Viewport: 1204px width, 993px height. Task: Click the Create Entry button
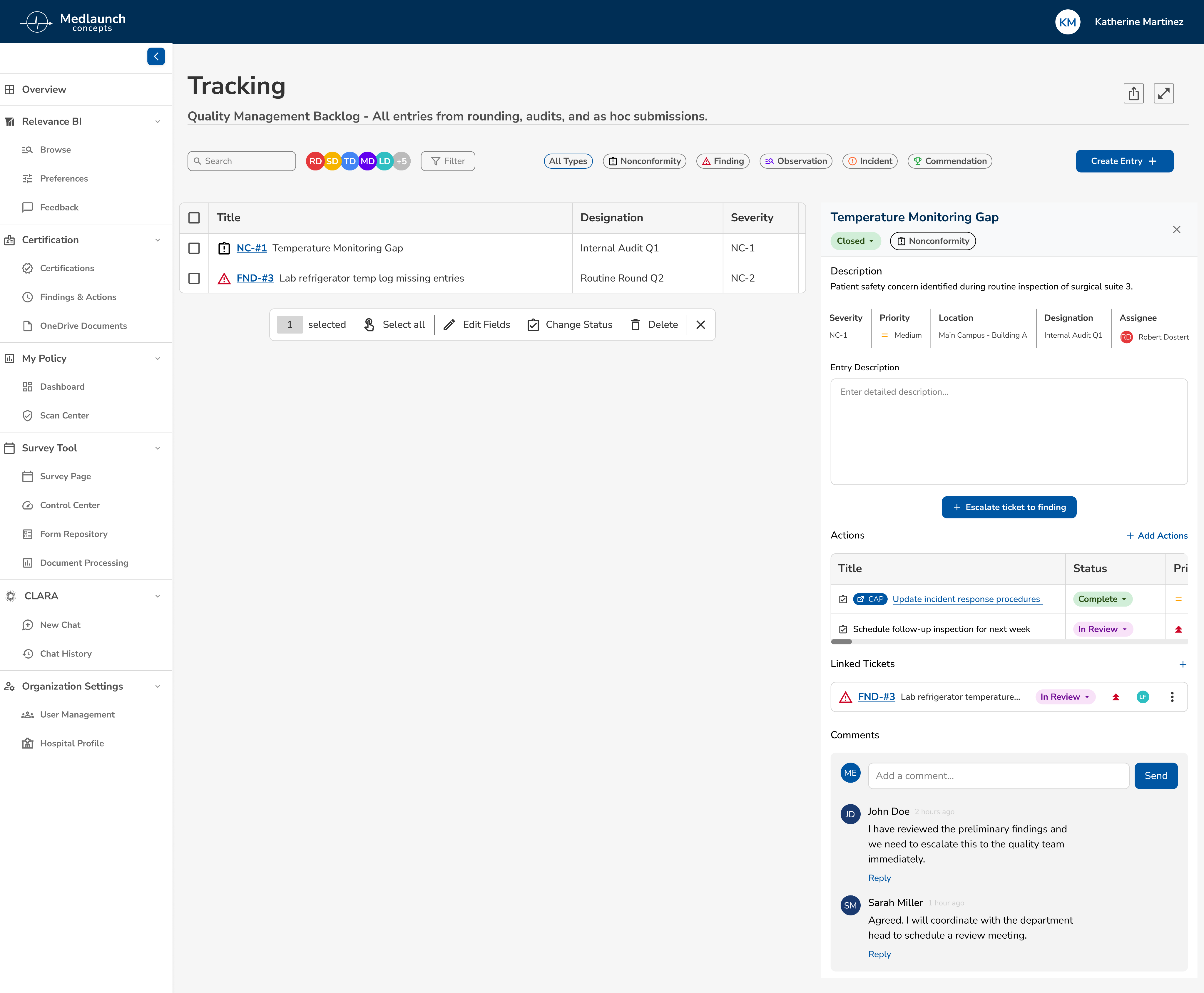(x=1124, y=161)
